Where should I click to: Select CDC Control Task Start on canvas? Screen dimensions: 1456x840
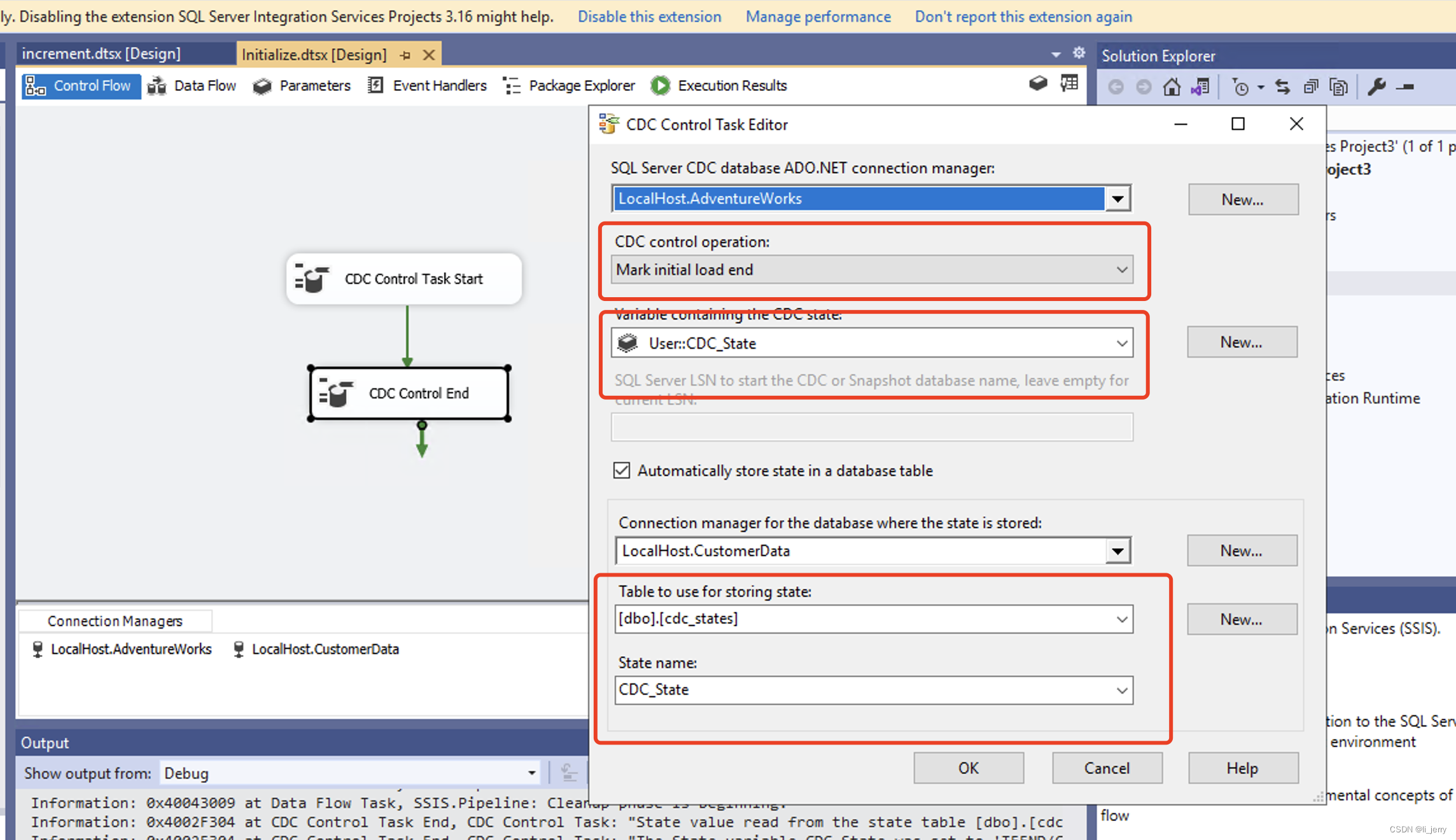pos(404,279)
